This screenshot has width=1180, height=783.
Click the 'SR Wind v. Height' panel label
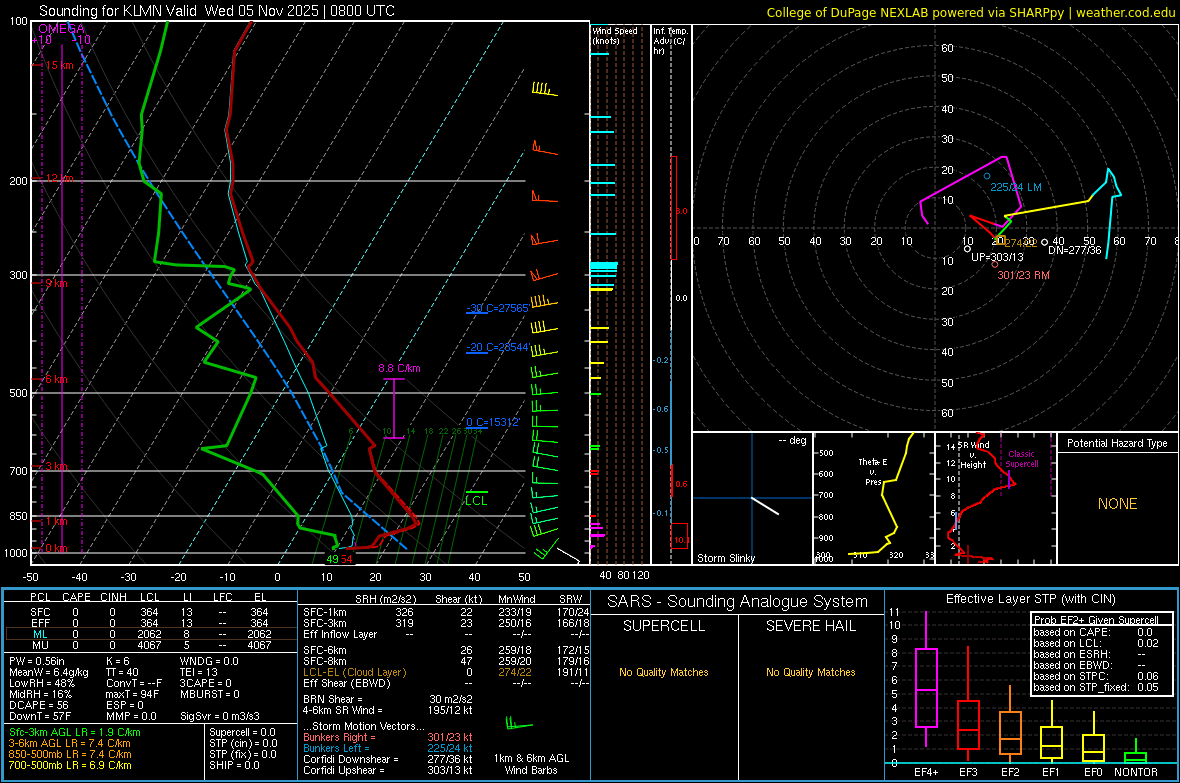click(x=973, y=455)
